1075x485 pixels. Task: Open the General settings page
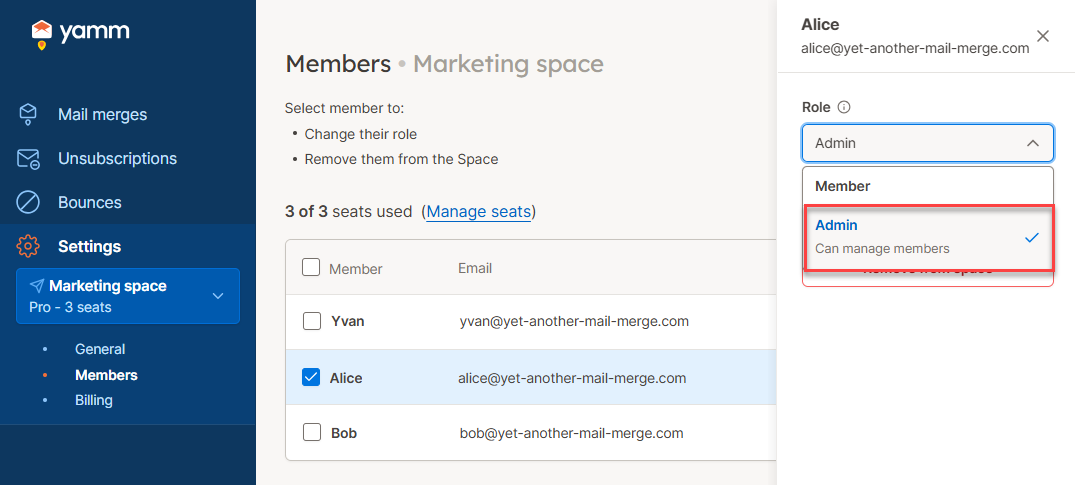[x=100, y=349]
